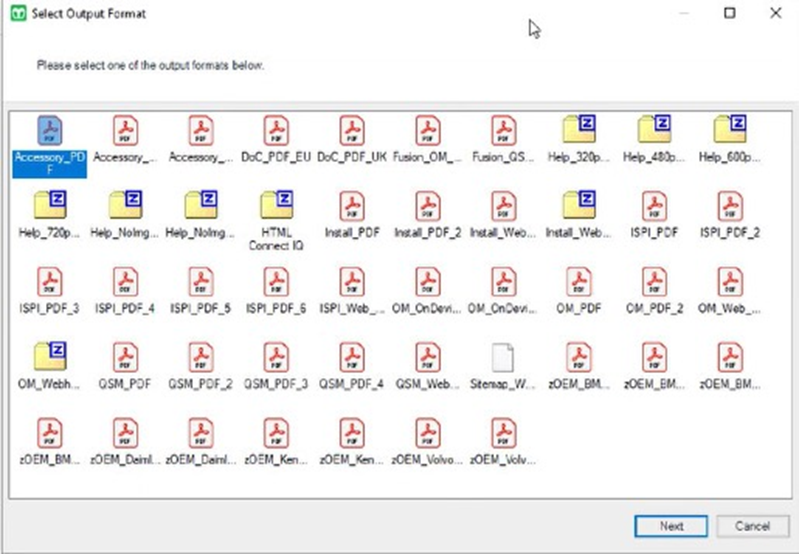Select the ISPI_PDF_6 format icon

tap(276, 290)
